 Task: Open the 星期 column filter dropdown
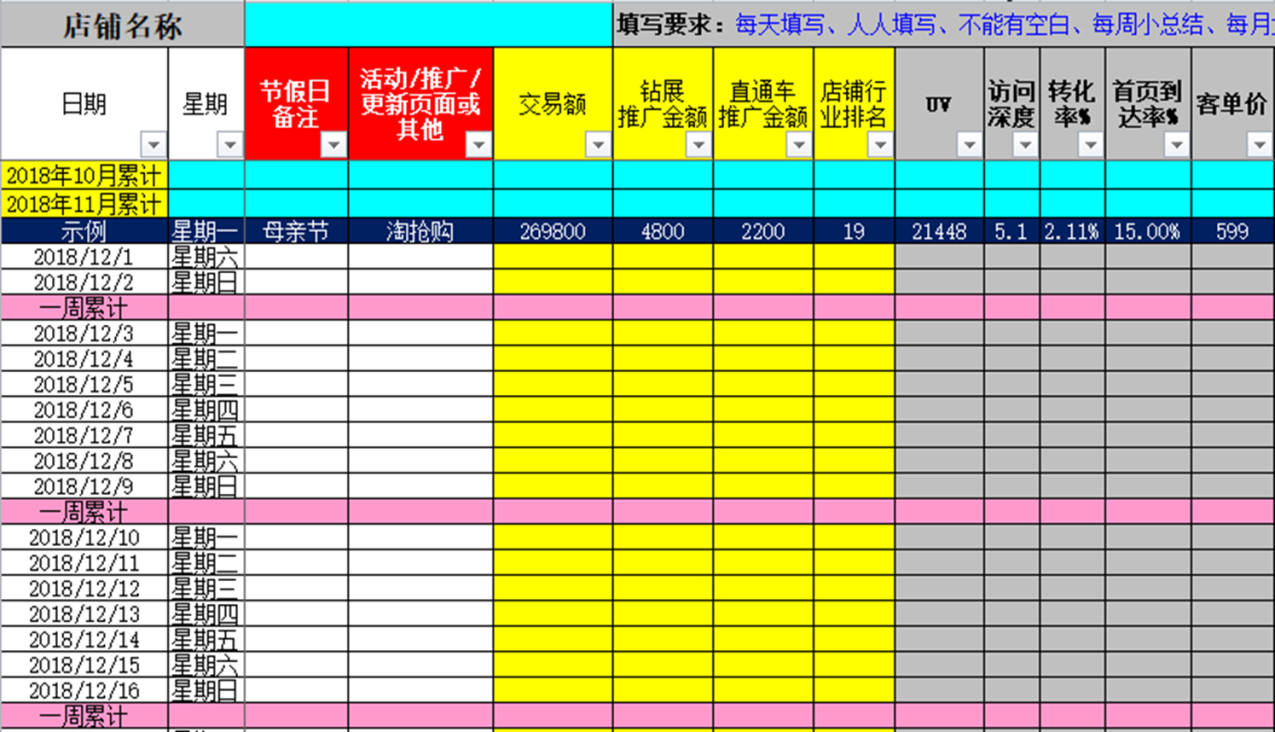click(230, 144)
